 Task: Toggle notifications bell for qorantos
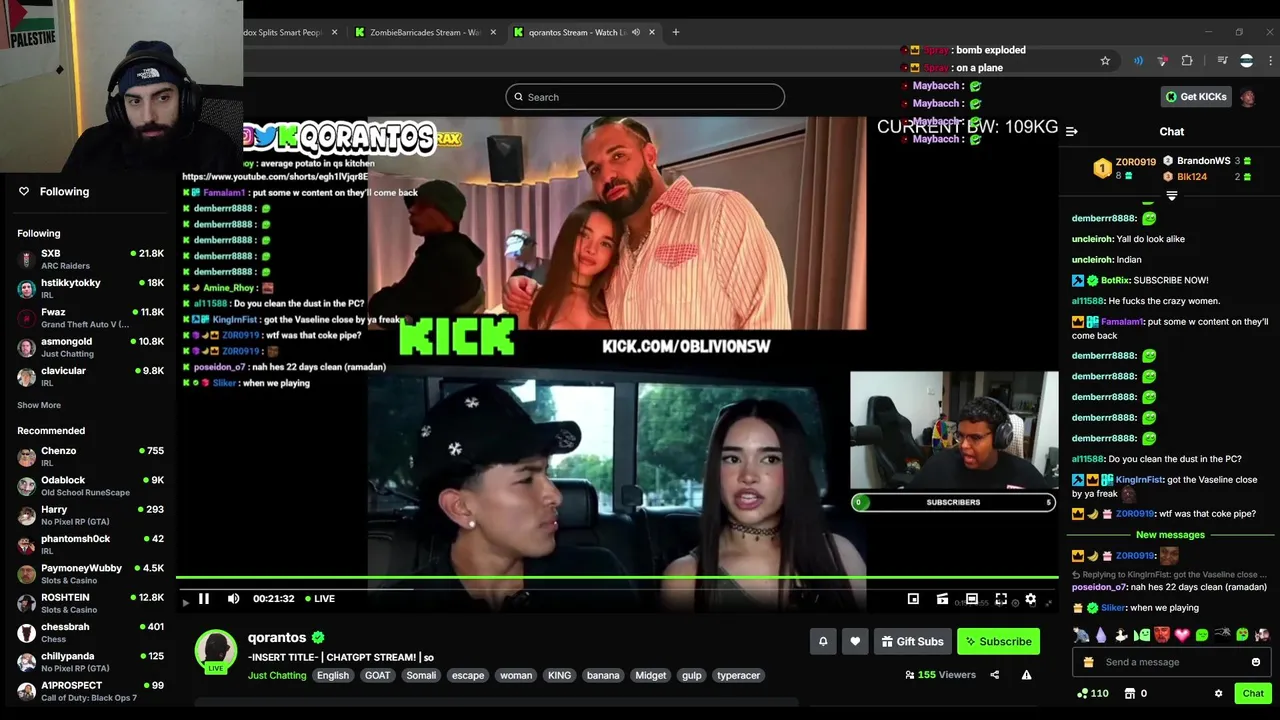tap(823, 641)
